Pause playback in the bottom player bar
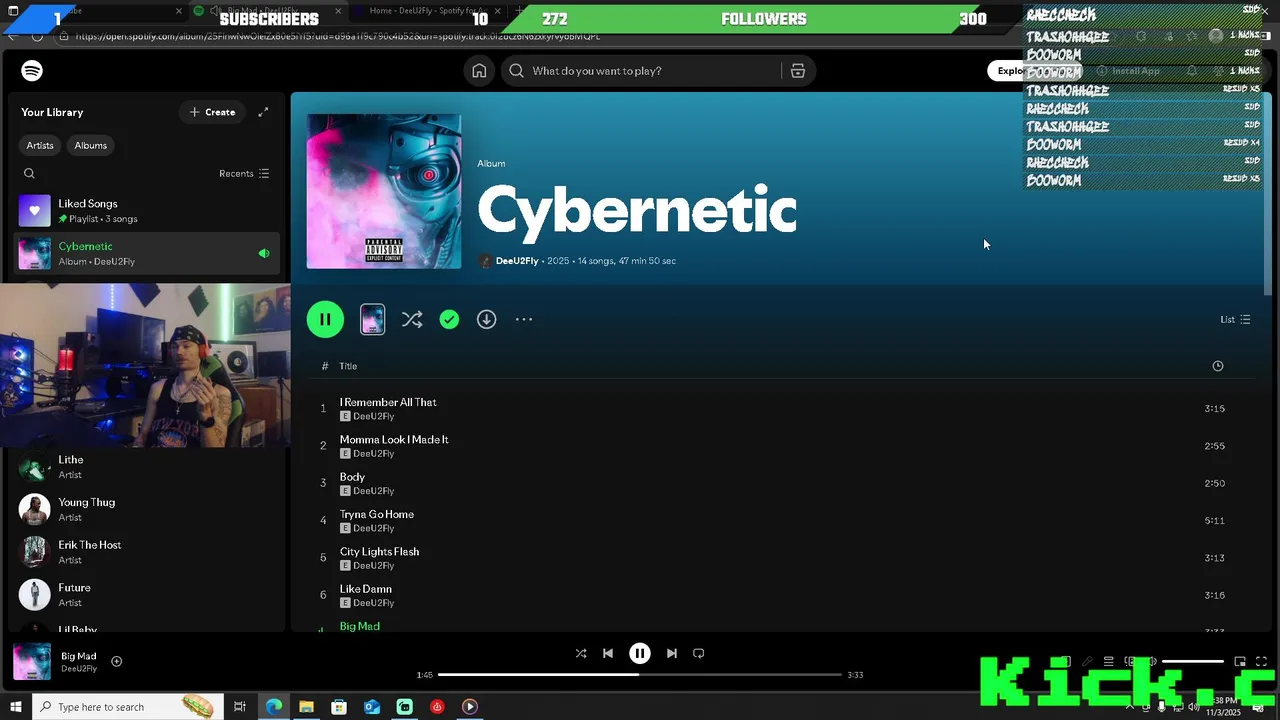Image resolution: width=1280 pixels, height=720 pixels. click(x=640, y=653)
